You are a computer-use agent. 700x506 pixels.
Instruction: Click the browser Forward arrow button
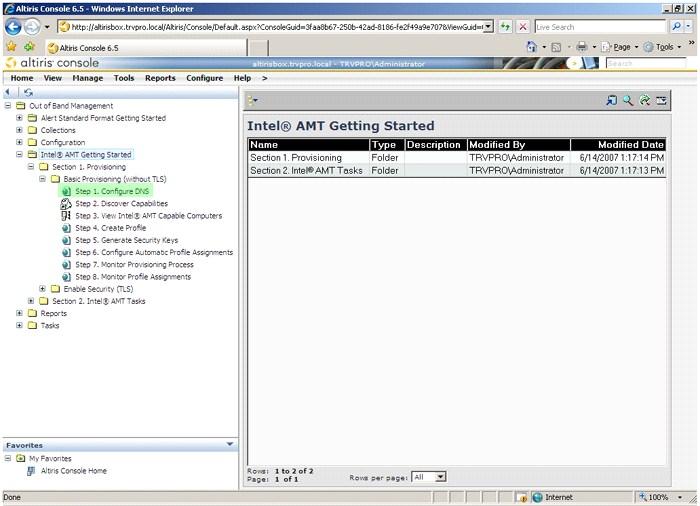(32, 27)
